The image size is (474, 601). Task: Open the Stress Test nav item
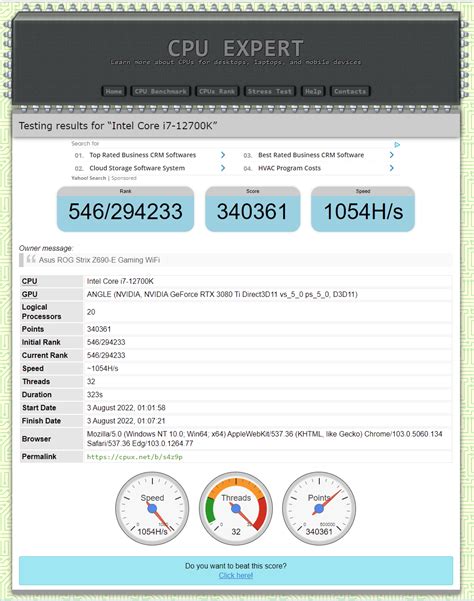270,91
